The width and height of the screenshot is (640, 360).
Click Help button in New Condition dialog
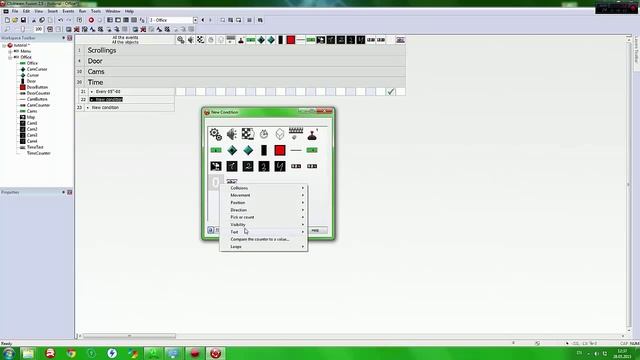coord(317,231)
